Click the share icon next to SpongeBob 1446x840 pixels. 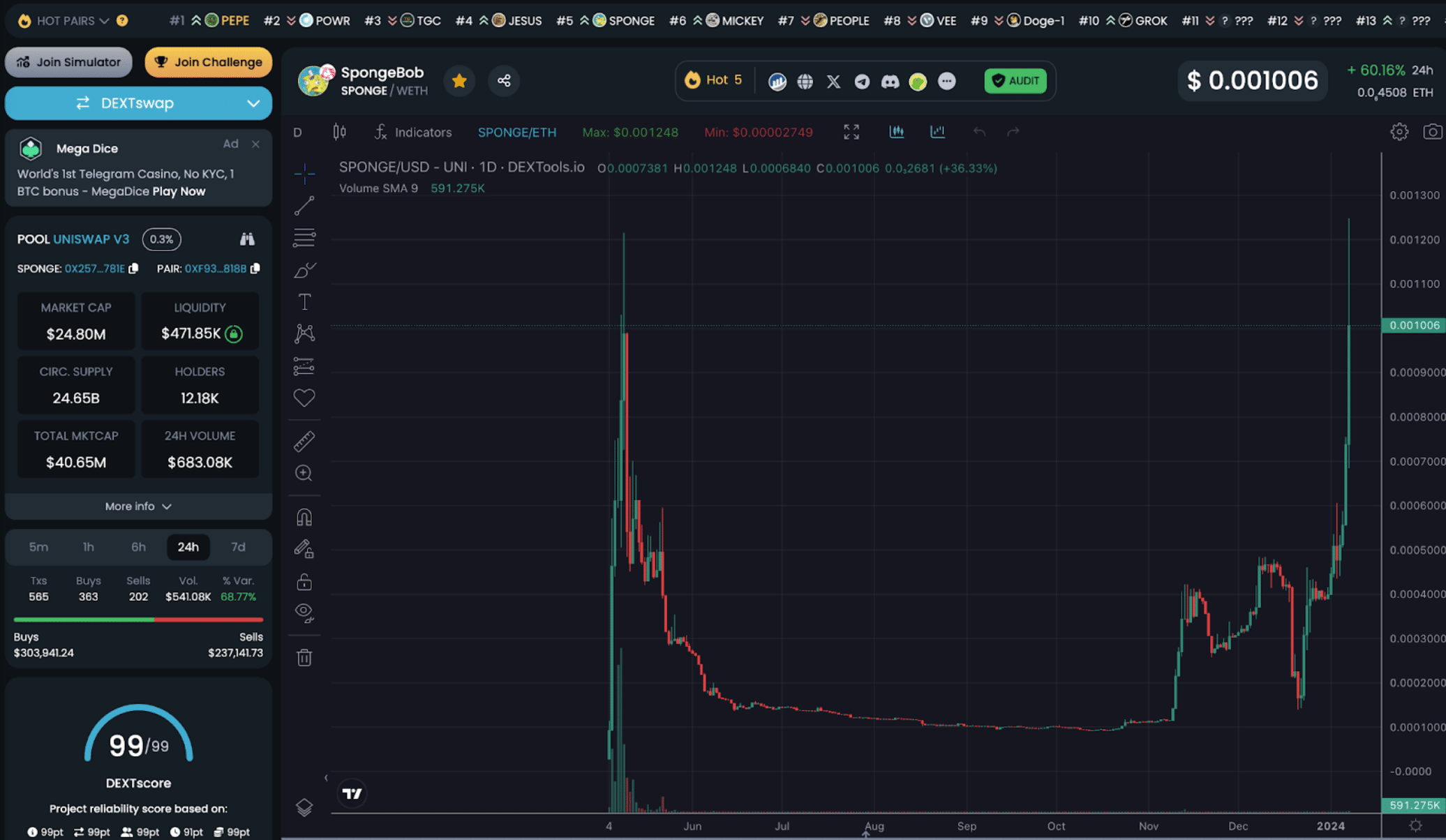click(x=504, y=81)
